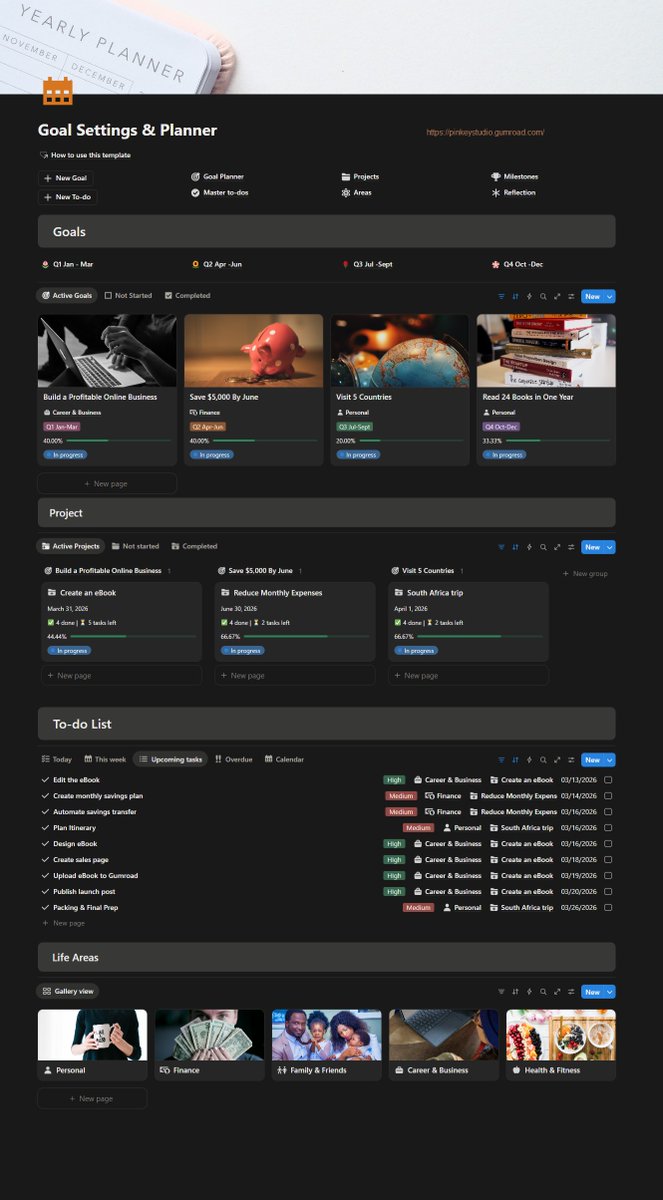Select the Calendar to-do tab

click(284, 760)
